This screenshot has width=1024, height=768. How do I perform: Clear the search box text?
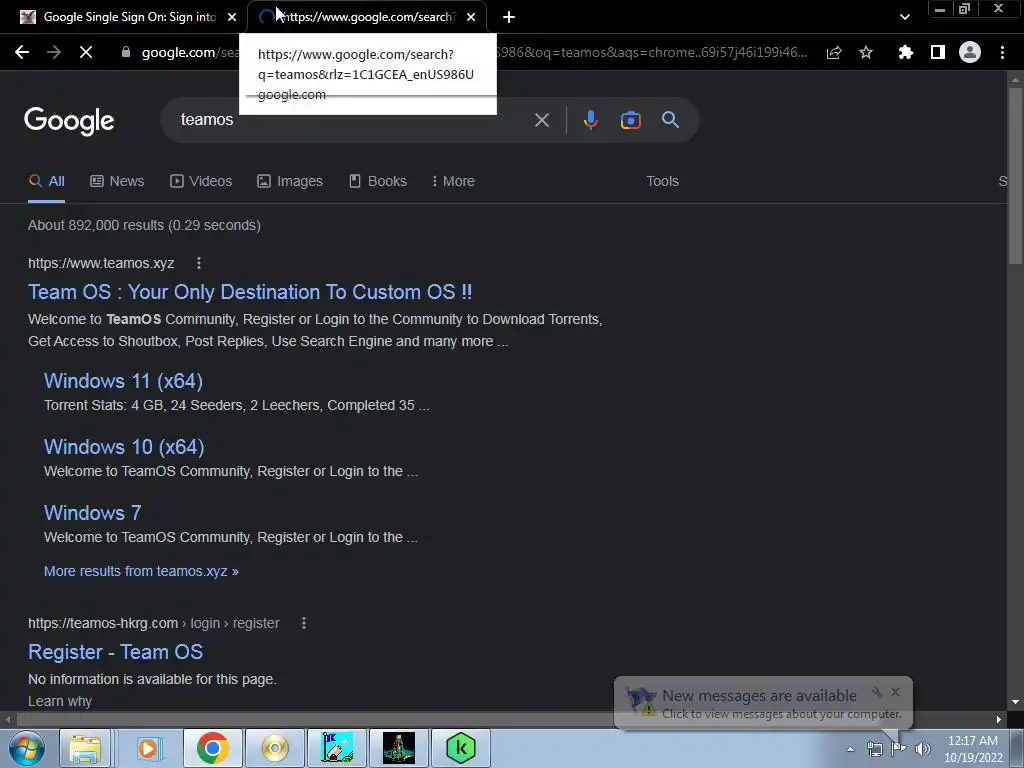click(541, 120)
